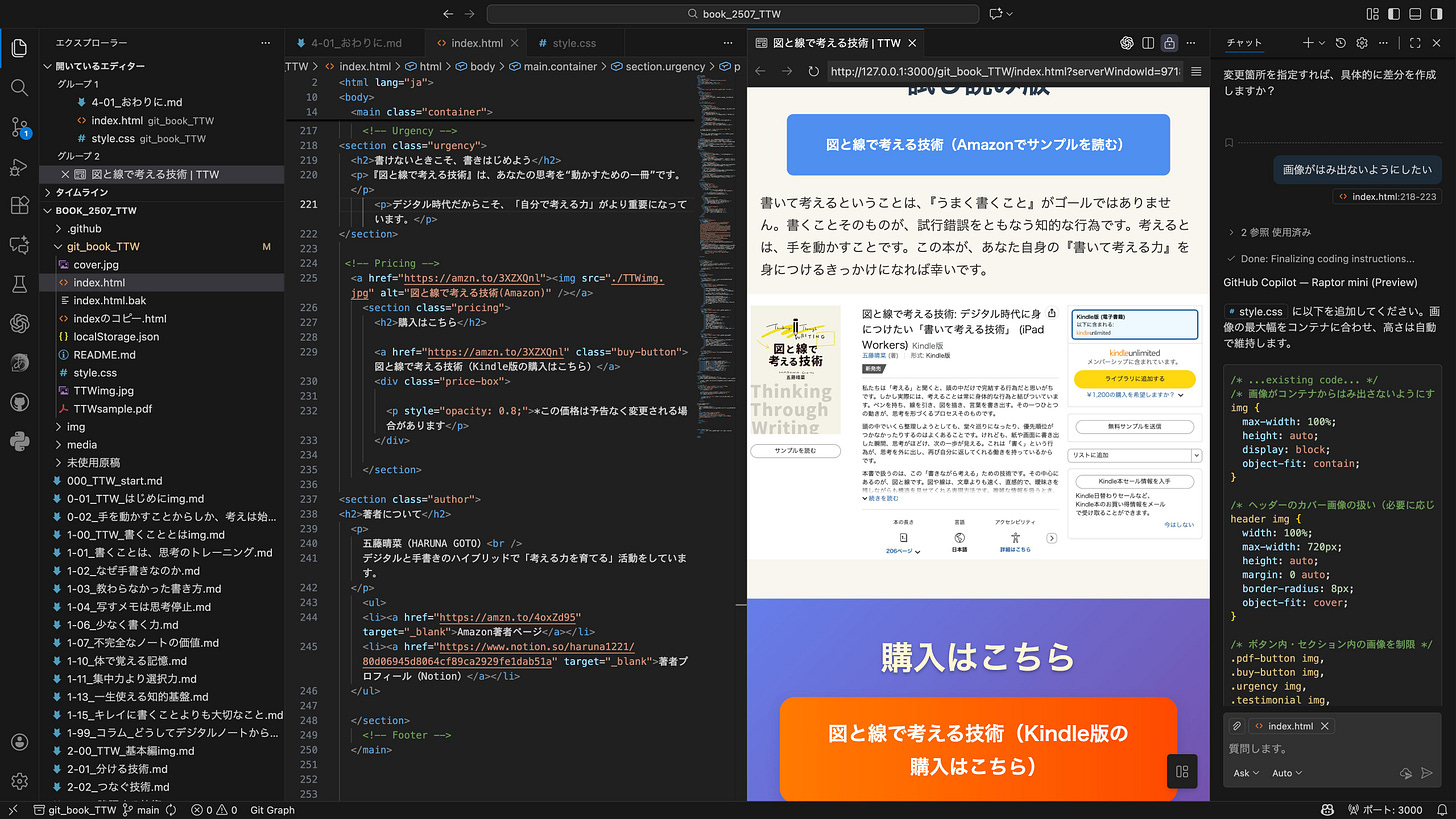Reload the browser preview page
Viewport: 1456px width, 819px height.
coord(813,72)
